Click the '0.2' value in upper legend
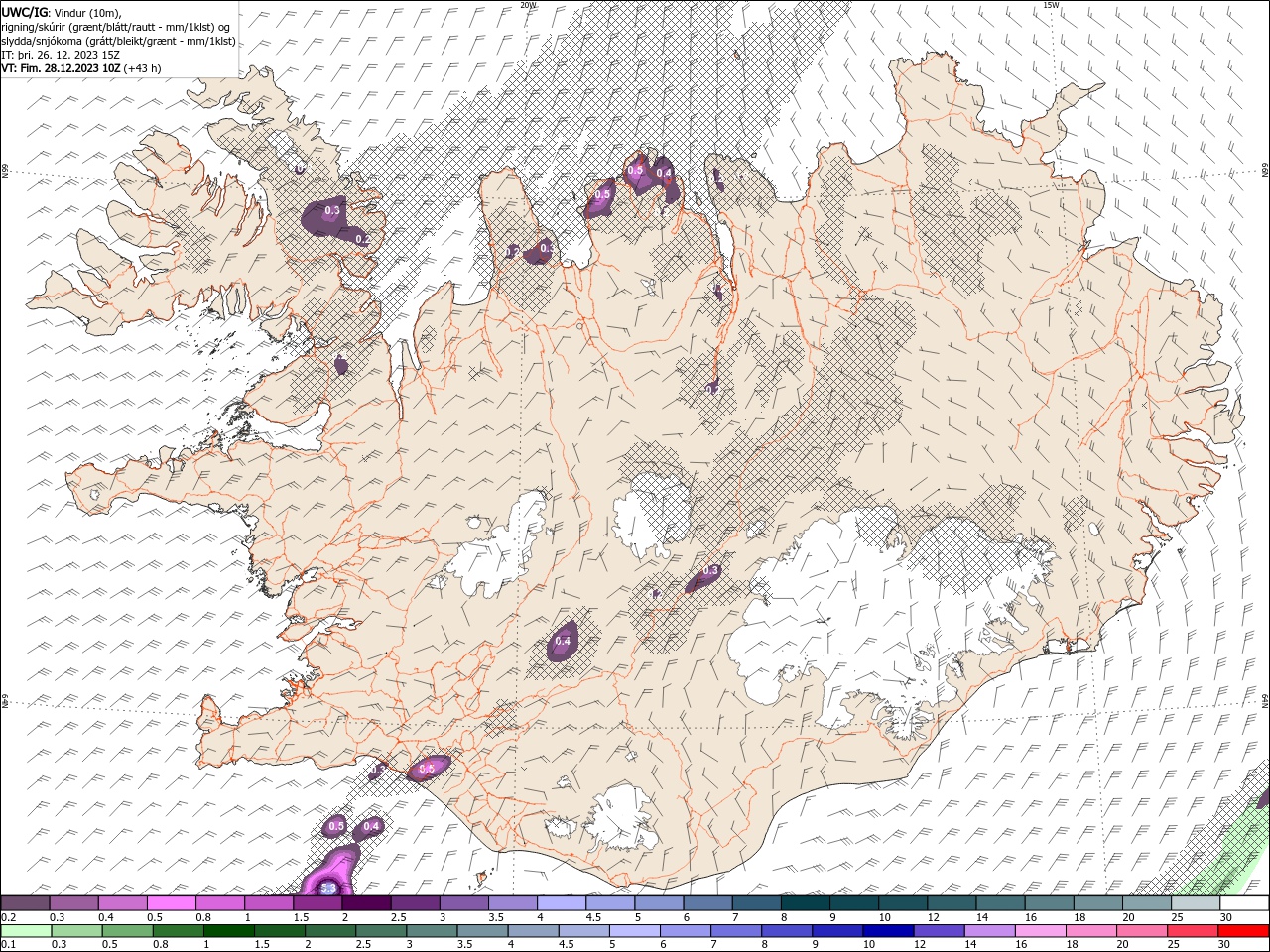The height and width of the screenshot is (952, 1270). (x=9, y=917)
